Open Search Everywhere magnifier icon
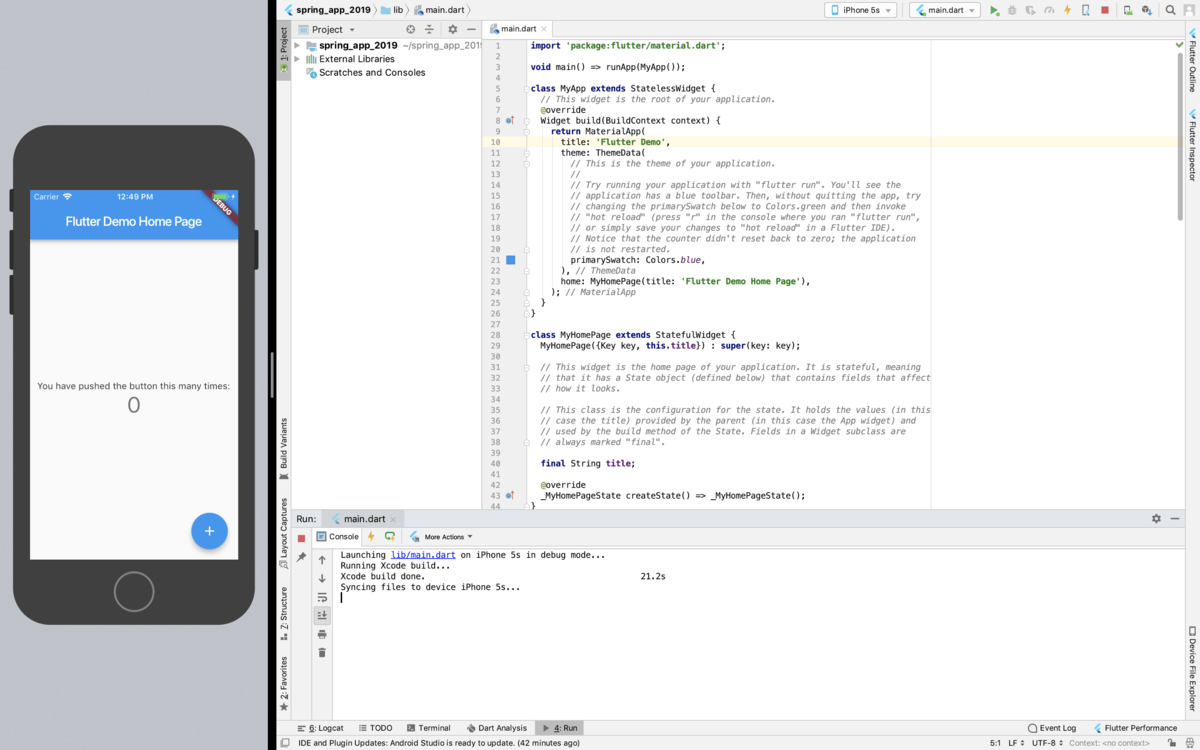Viewport: 1200px width, 750px height. point(1170,10)
